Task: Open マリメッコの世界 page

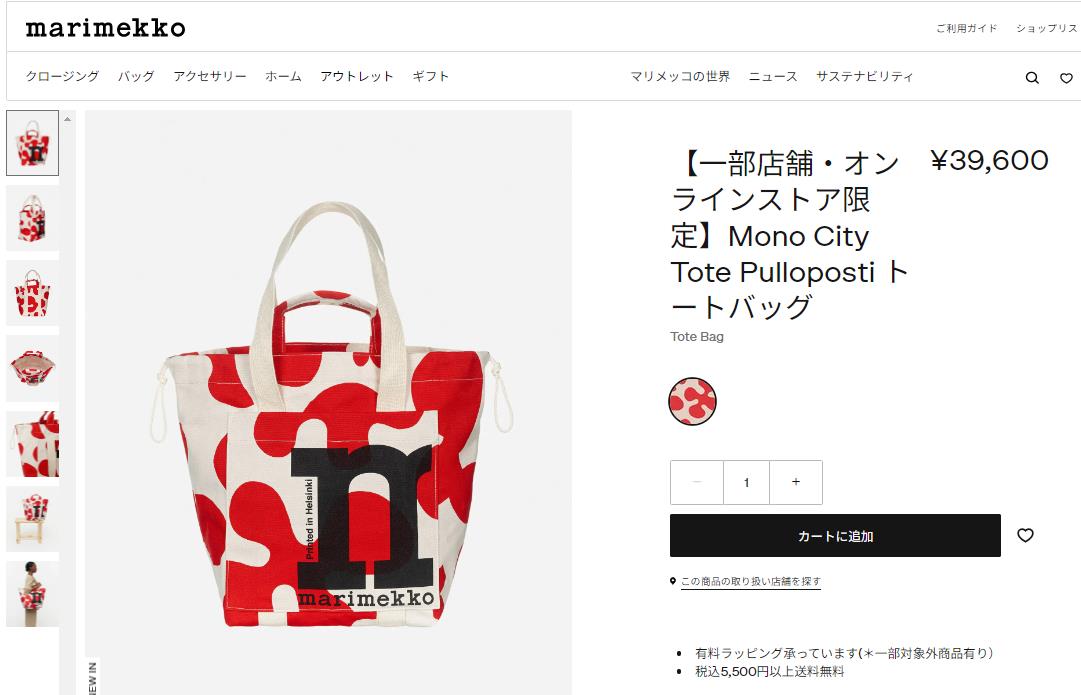Action: coord(680,76)
